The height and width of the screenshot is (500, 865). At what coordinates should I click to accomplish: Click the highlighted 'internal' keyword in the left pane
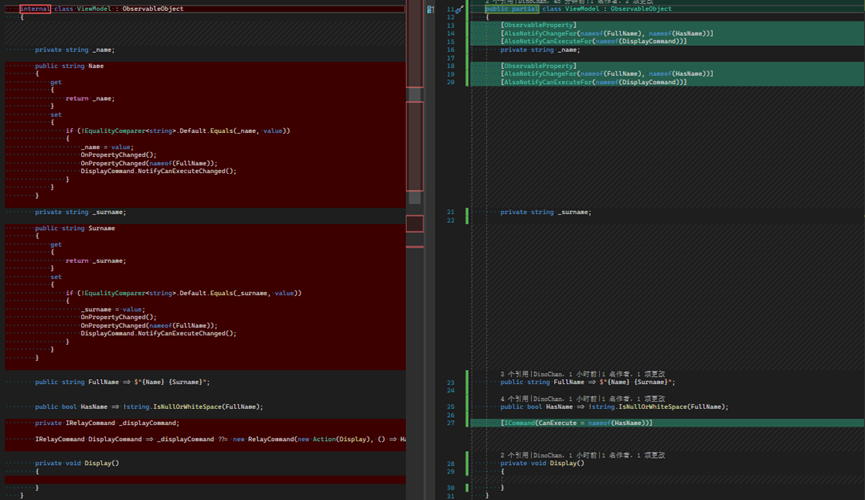coord(35,9)
